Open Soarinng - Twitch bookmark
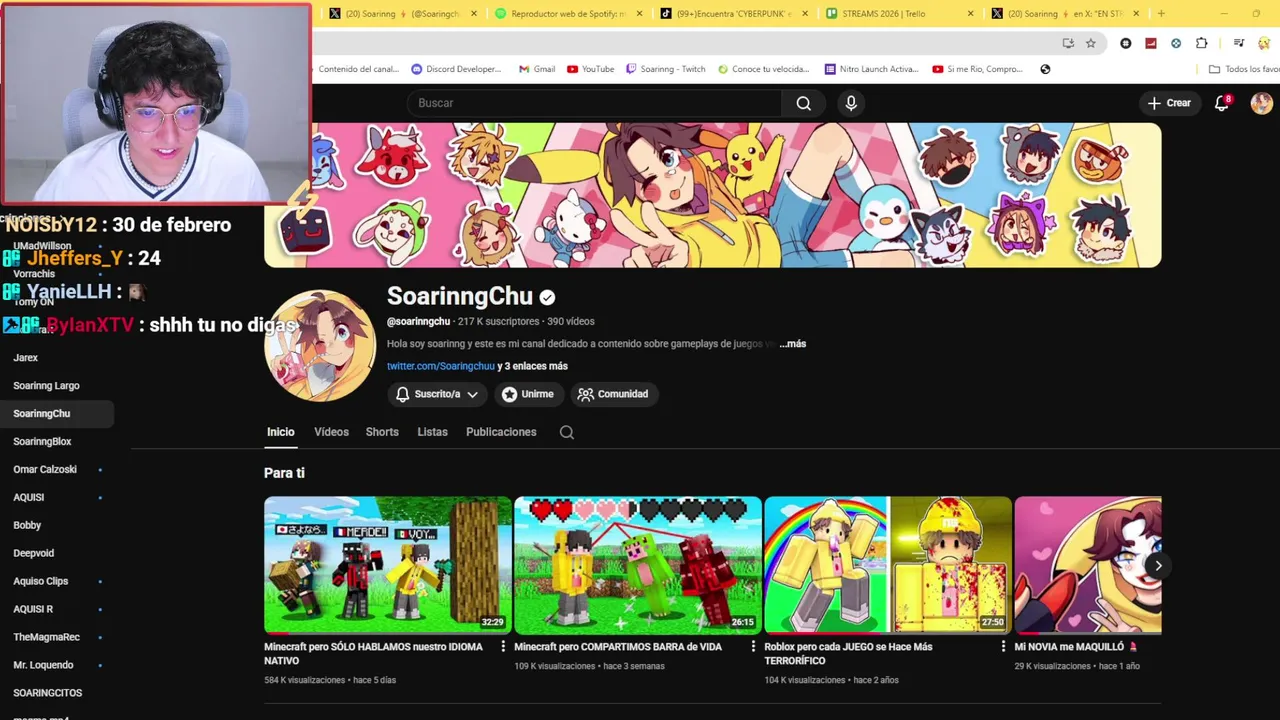 pyautogui.click(x=666, y=69)
